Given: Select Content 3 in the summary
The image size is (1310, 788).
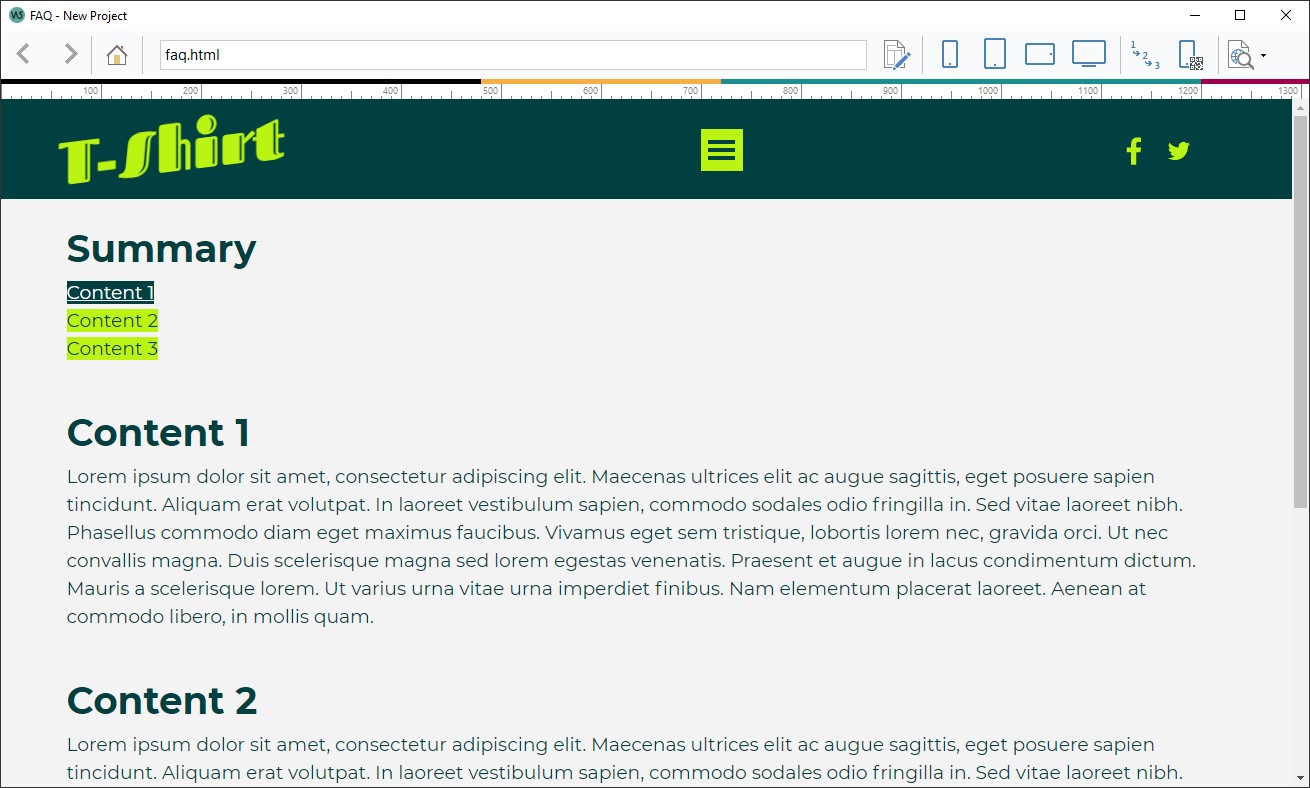Looking at the screenshot, I should 112,348.
